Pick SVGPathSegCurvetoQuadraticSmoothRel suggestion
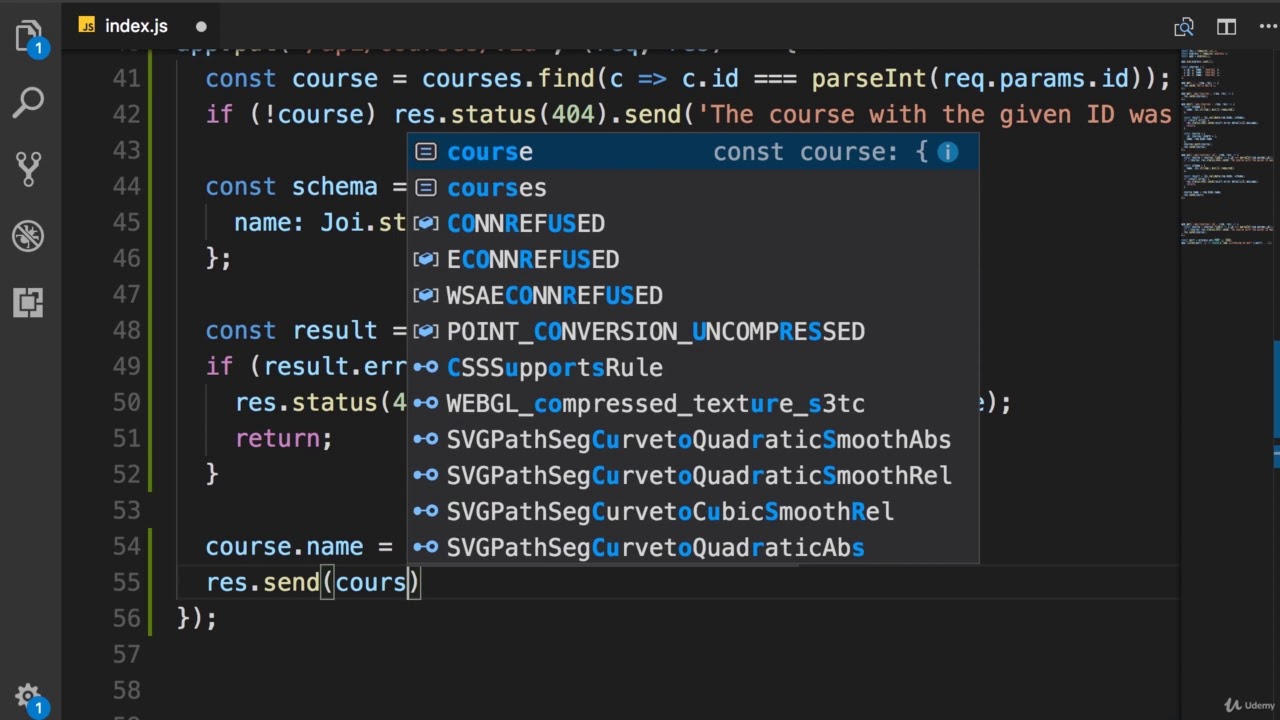The height and width of the screenshot is (720, 1280). 693,476
